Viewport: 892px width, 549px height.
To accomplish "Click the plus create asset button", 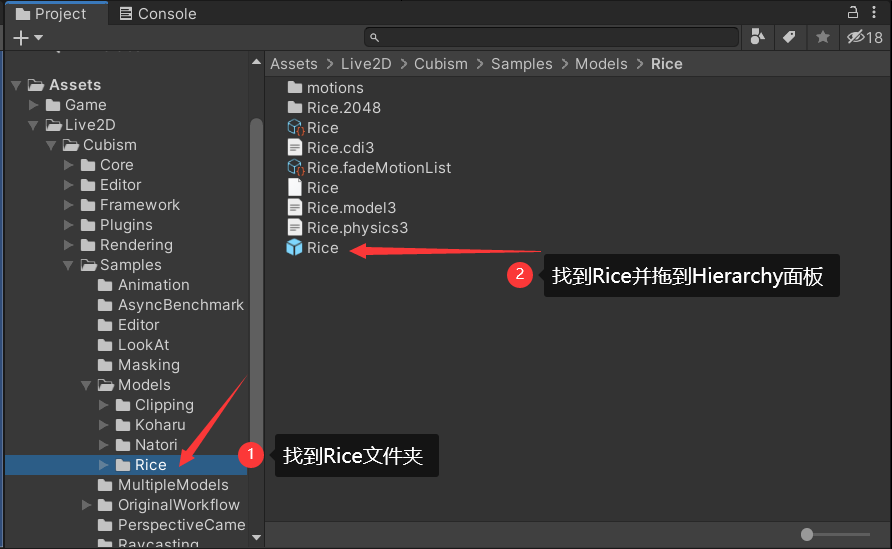I will tap(20, 38).
